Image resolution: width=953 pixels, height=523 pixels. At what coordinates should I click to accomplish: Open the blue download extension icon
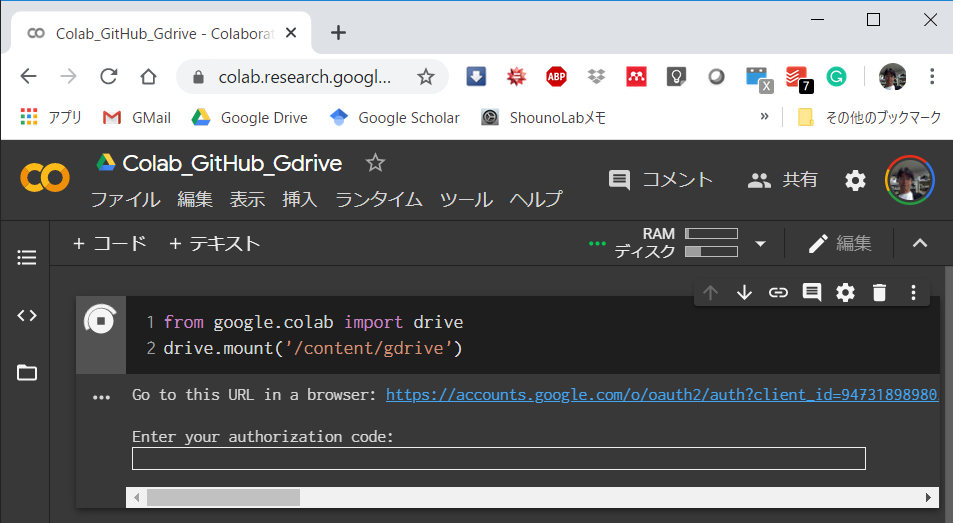476,77
